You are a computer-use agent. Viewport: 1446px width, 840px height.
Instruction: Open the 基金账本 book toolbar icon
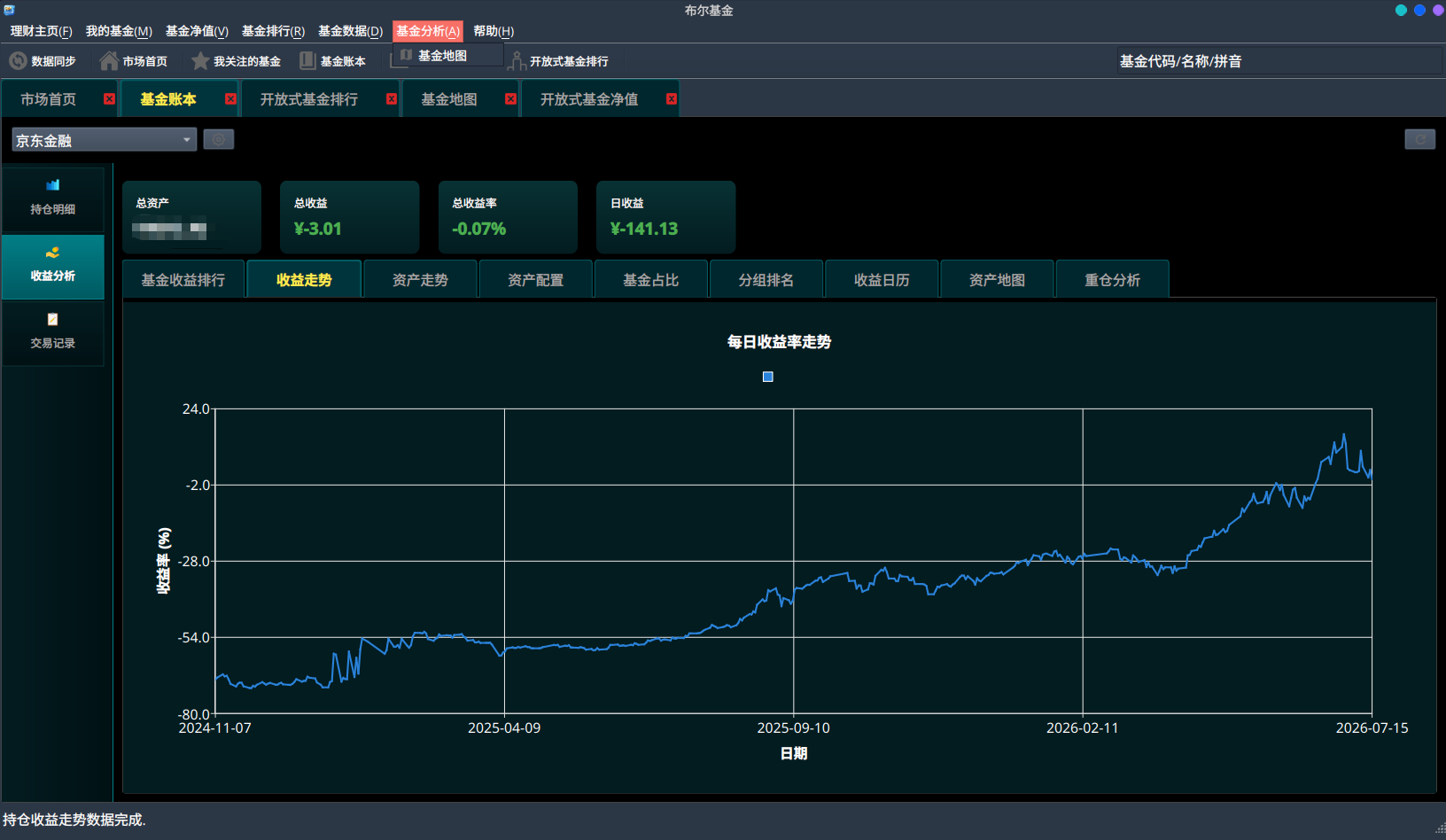click(307, 61)
